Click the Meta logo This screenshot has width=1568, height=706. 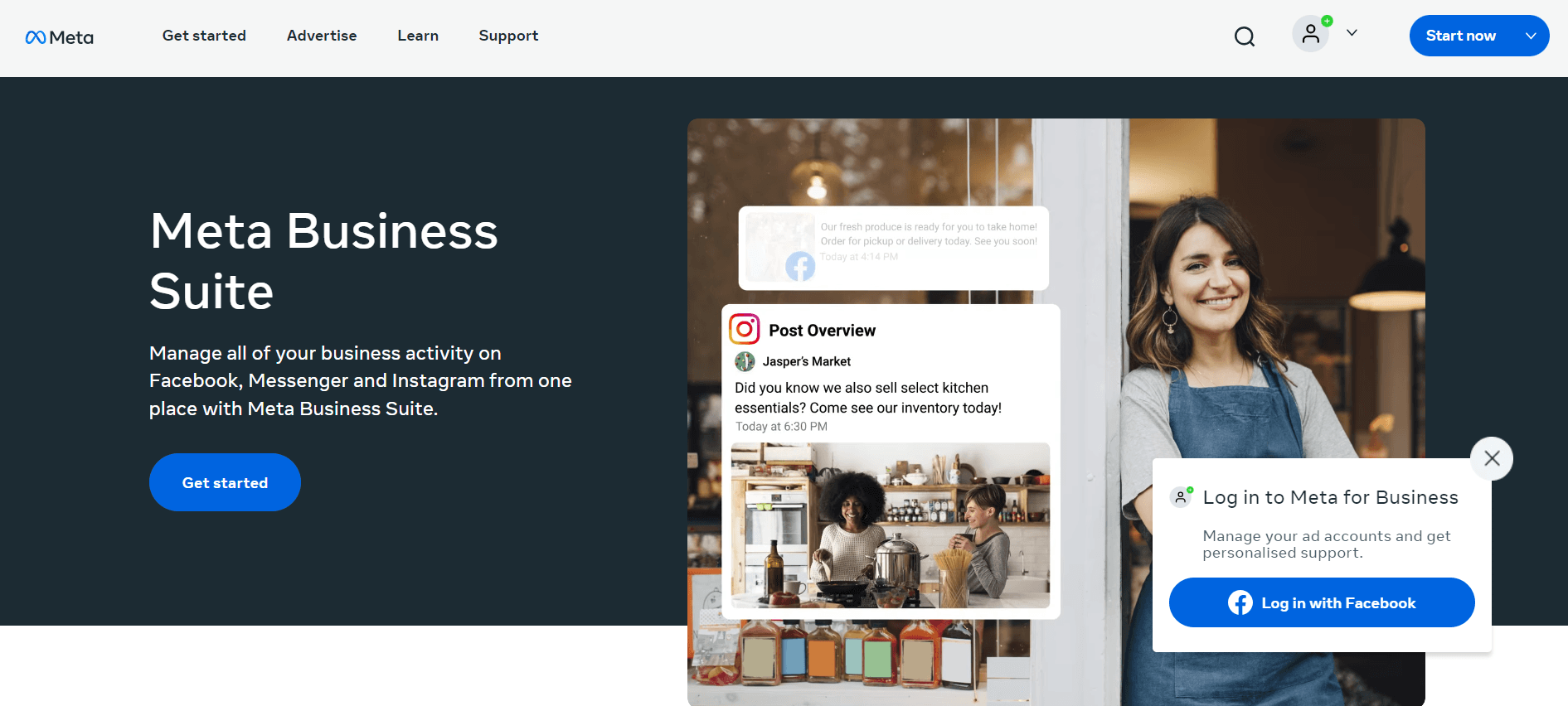[x=59, y=37]
